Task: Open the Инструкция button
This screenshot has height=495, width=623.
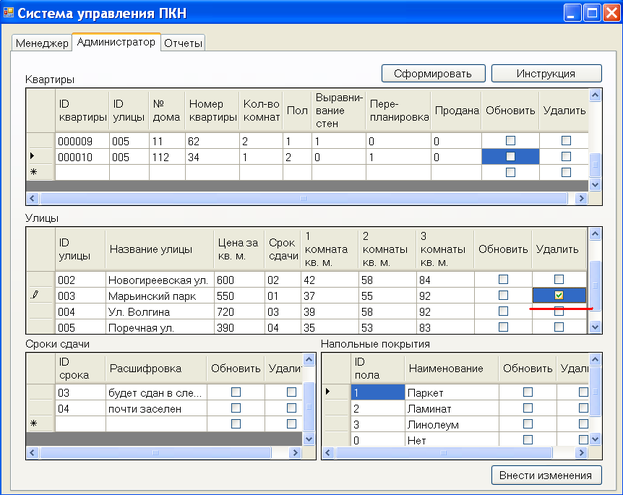Action: pos(545,74)
